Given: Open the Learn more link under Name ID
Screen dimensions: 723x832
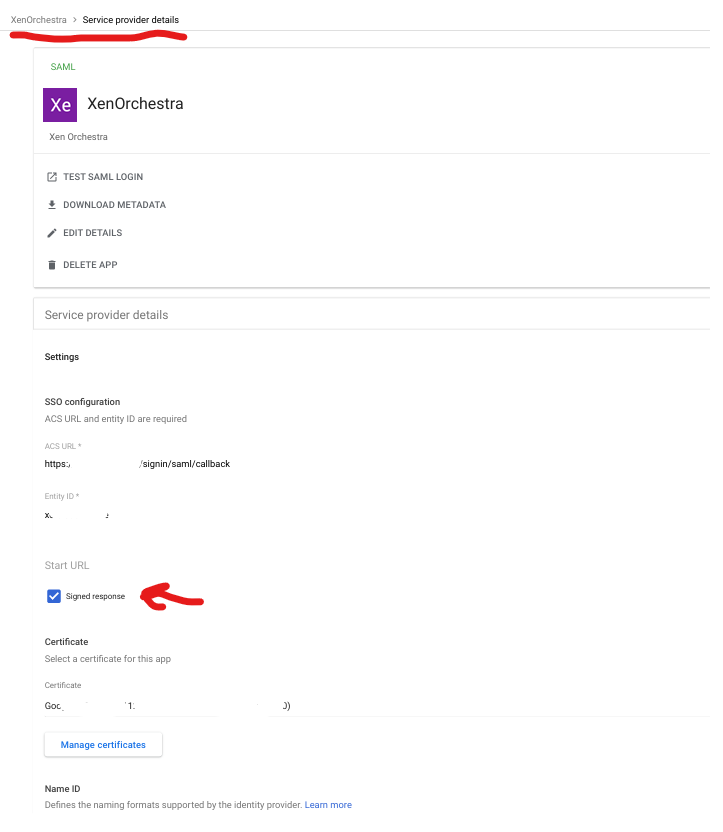Looking at the screenshot, I should click(328, 805).
